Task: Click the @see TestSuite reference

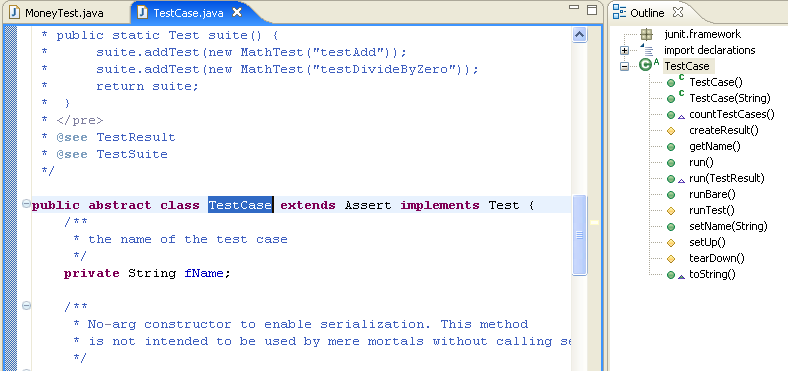Action: point(112,154)
